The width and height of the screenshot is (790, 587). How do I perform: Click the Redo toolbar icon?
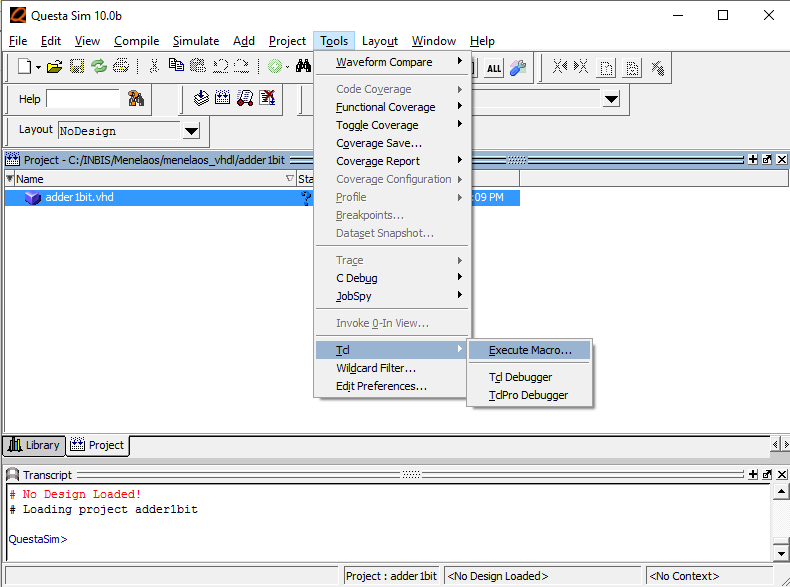[x=241, y=66]
